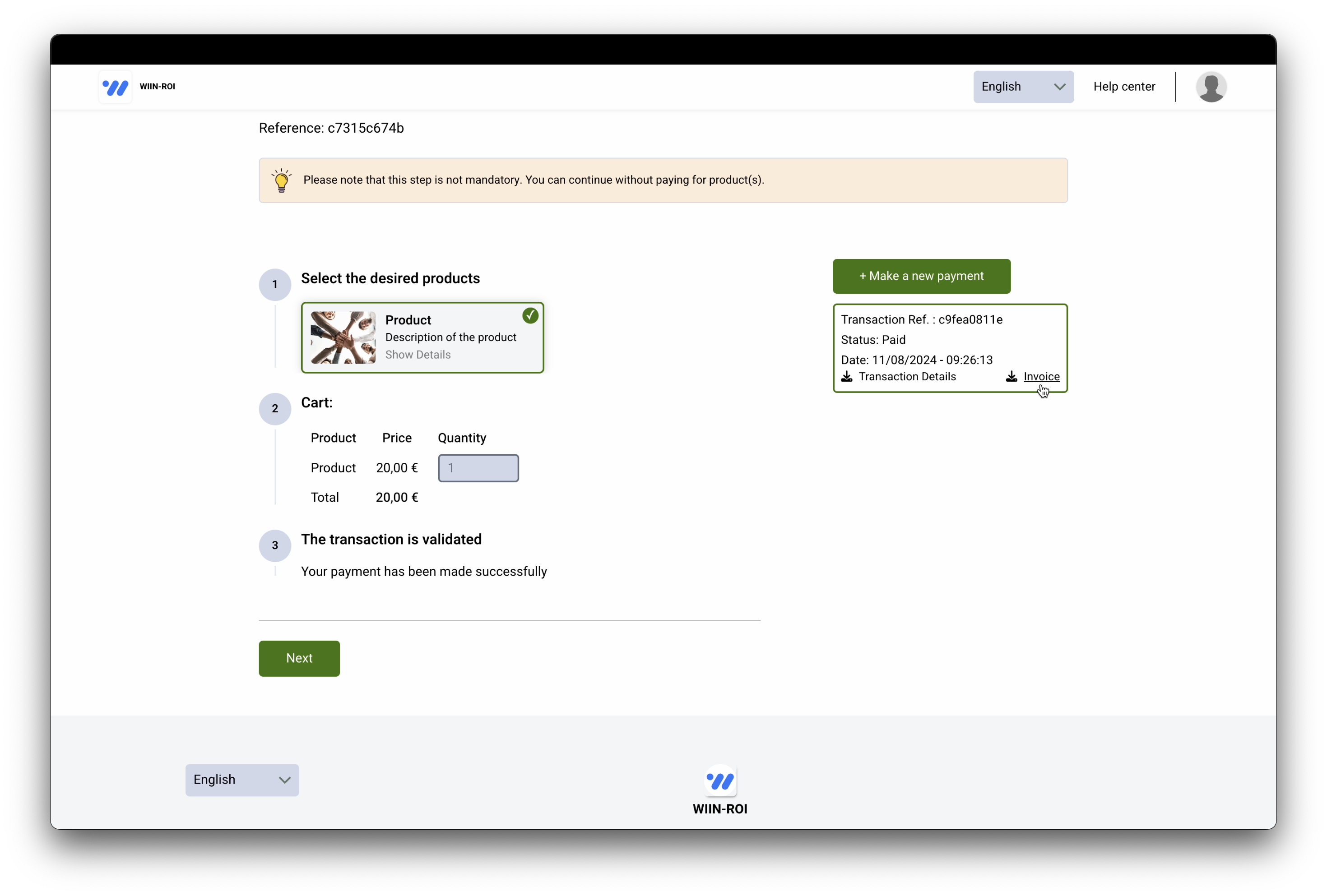Open the Help center link
1327x896 pixels.
tap(1124, 87)
